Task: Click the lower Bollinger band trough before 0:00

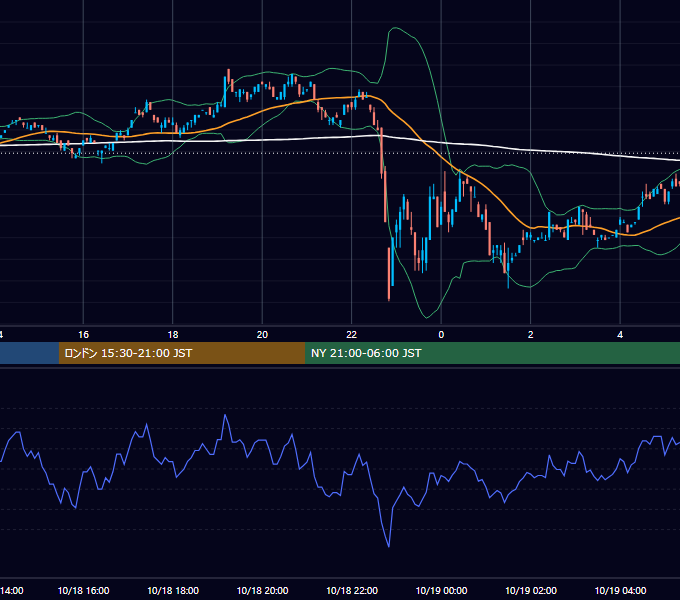Action: (426, 317)
